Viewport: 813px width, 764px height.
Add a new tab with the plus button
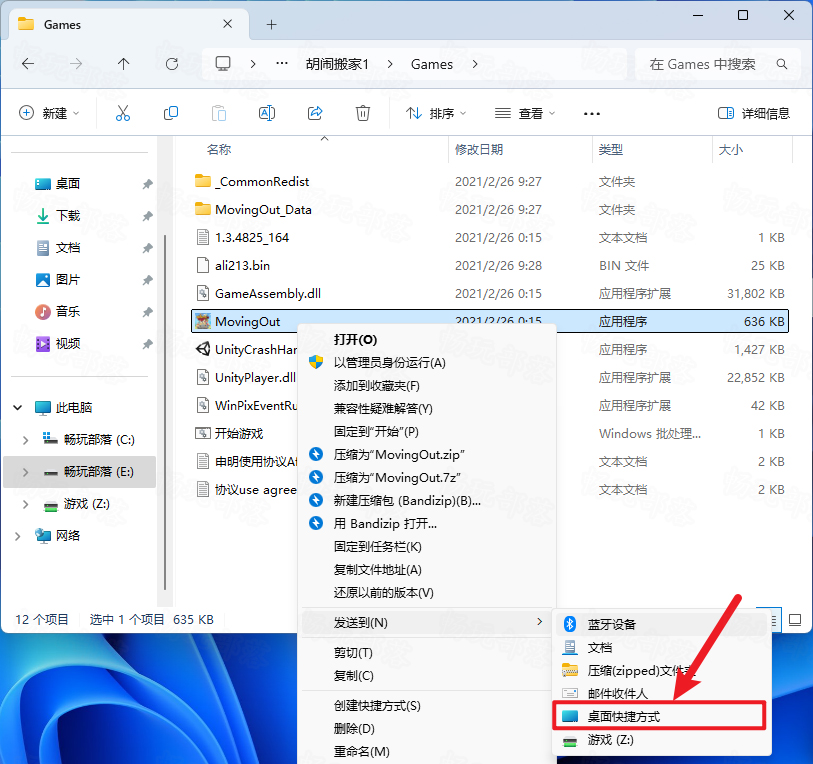point(271,24)
